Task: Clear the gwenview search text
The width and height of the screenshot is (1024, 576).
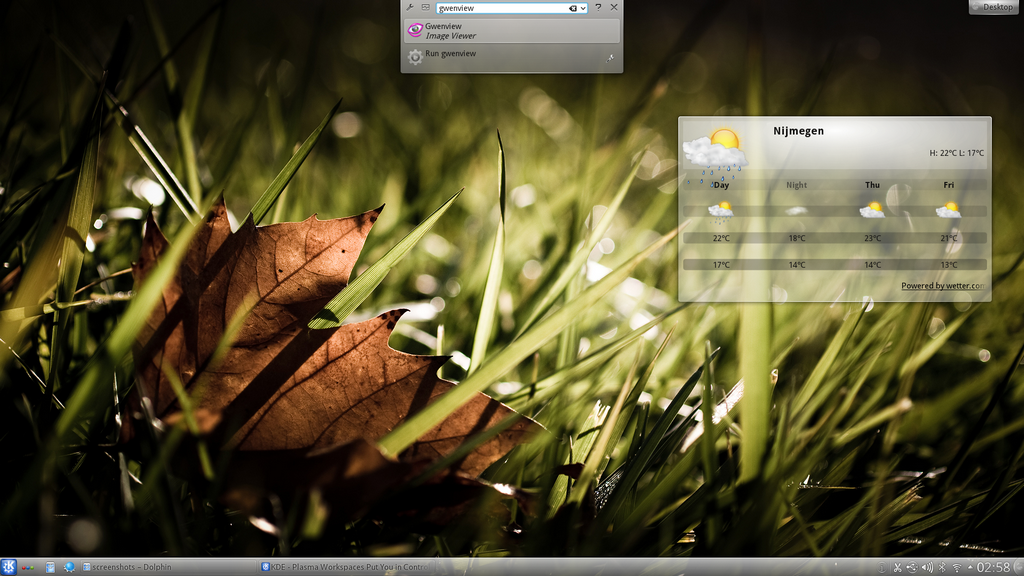Action: [x=573, y=8]
